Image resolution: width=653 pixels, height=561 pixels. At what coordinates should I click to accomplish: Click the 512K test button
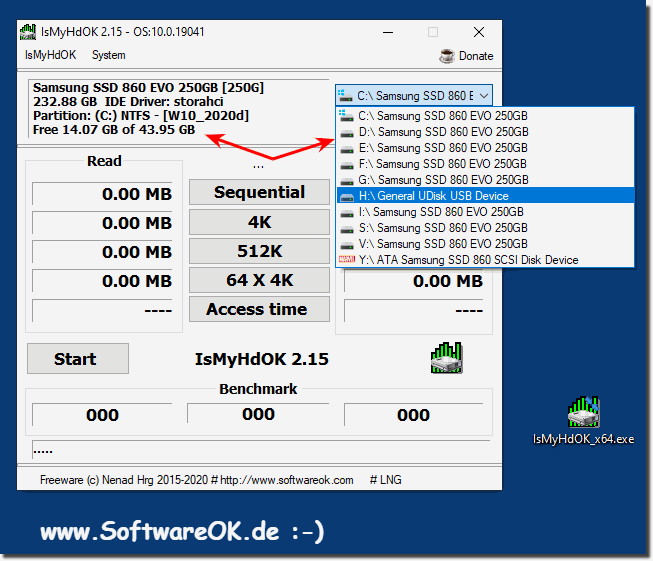click(x=259, y=251)
